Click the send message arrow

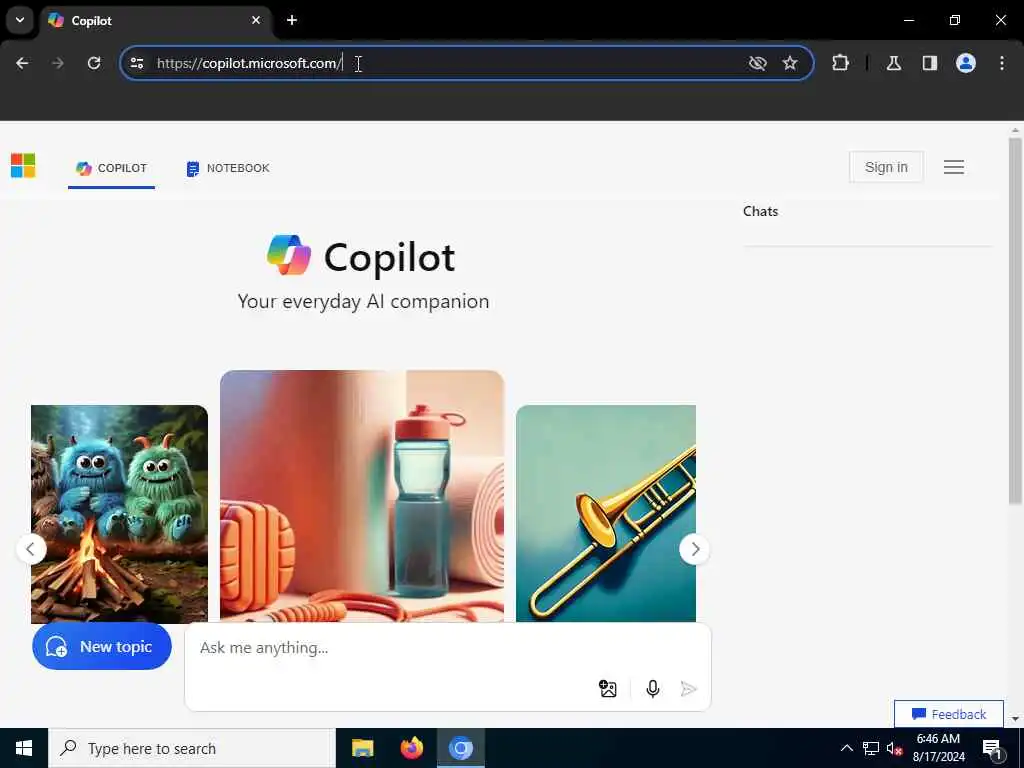[688, 688]
